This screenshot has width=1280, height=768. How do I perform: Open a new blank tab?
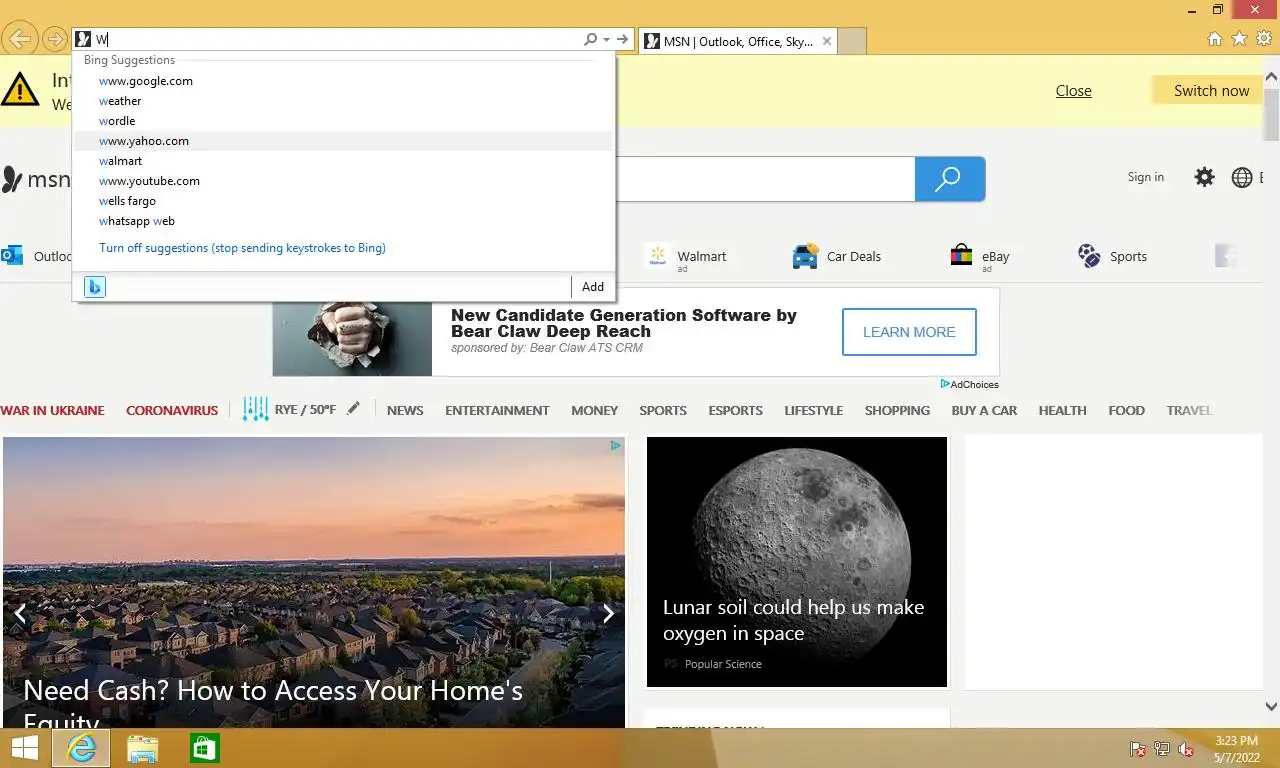click(x=851, y=42)
